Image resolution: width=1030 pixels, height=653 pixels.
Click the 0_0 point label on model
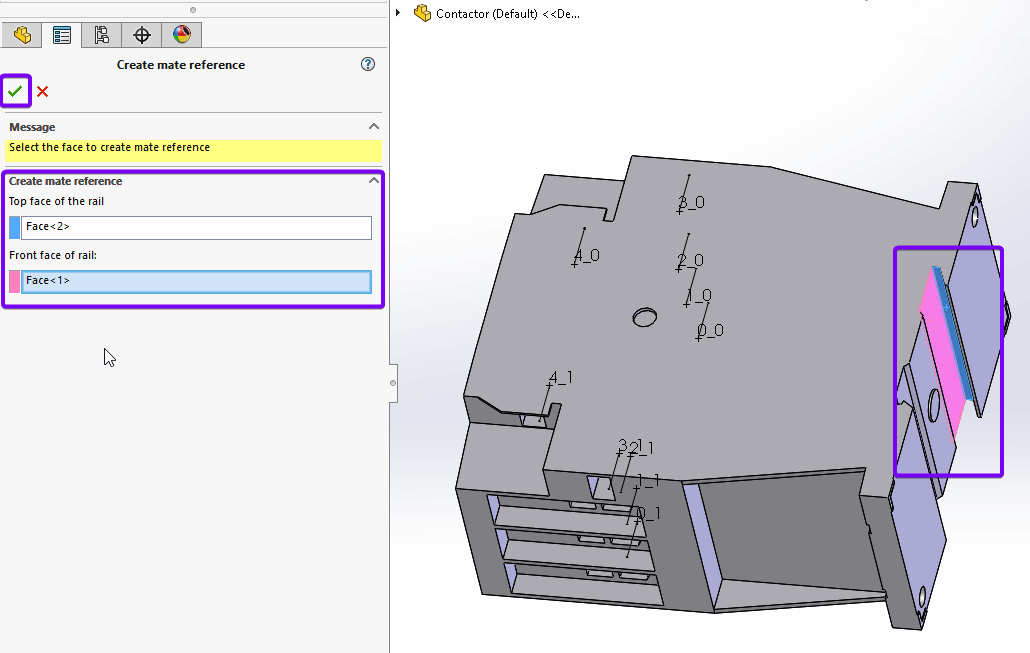710,330
